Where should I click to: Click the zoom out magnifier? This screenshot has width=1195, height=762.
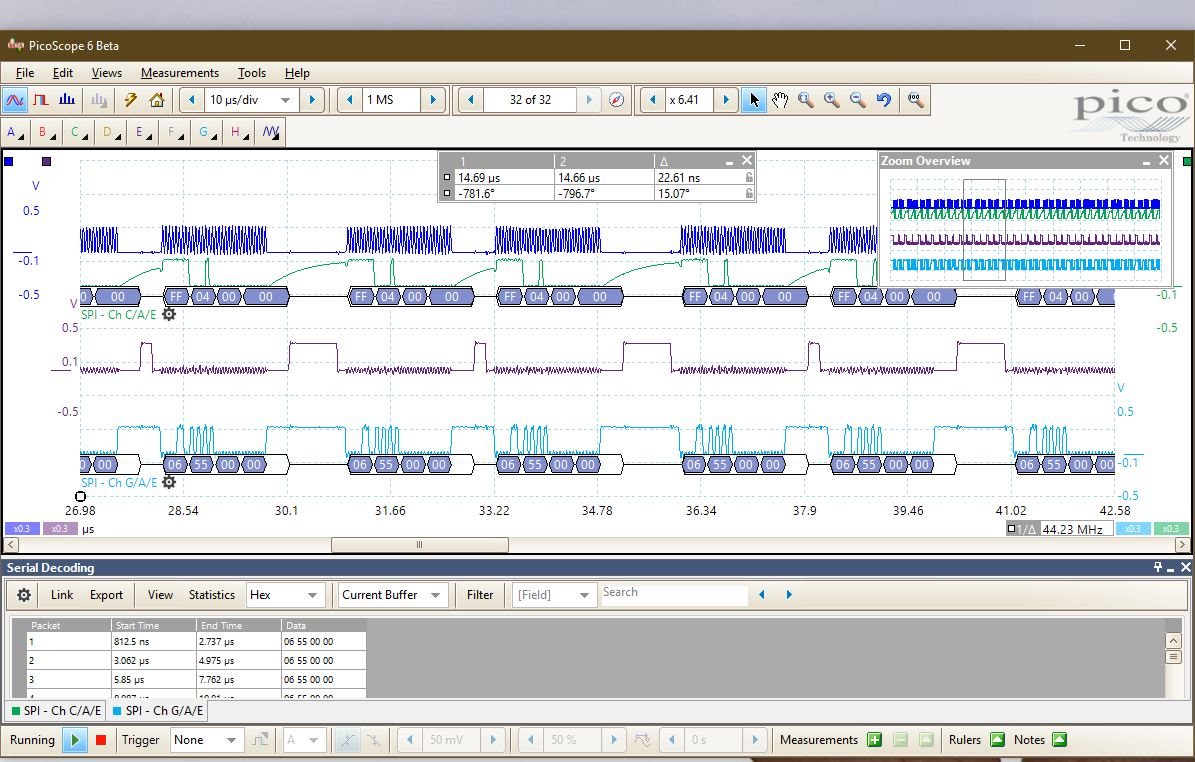click(x=857, y=100)
